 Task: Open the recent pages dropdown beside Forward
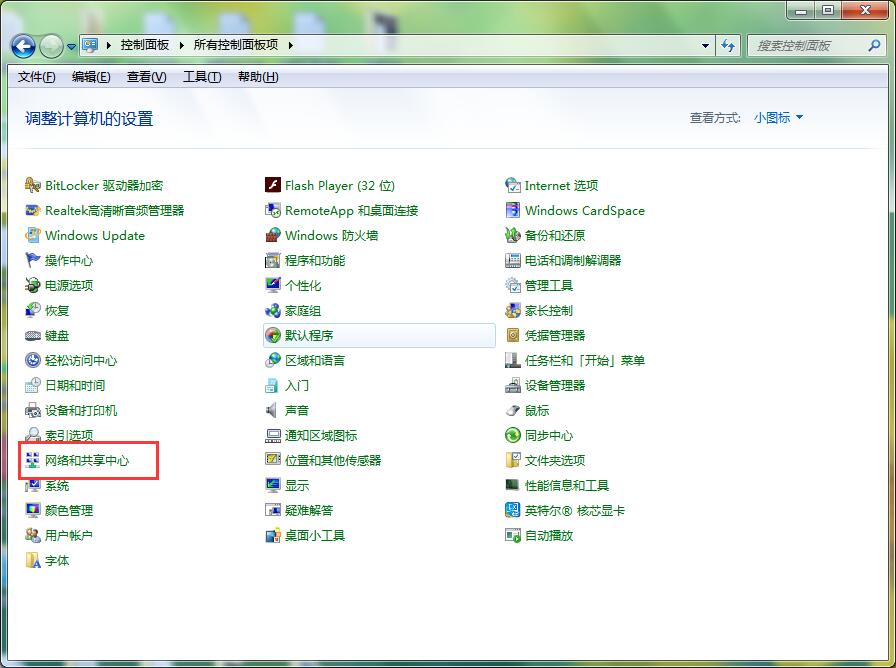71,47
